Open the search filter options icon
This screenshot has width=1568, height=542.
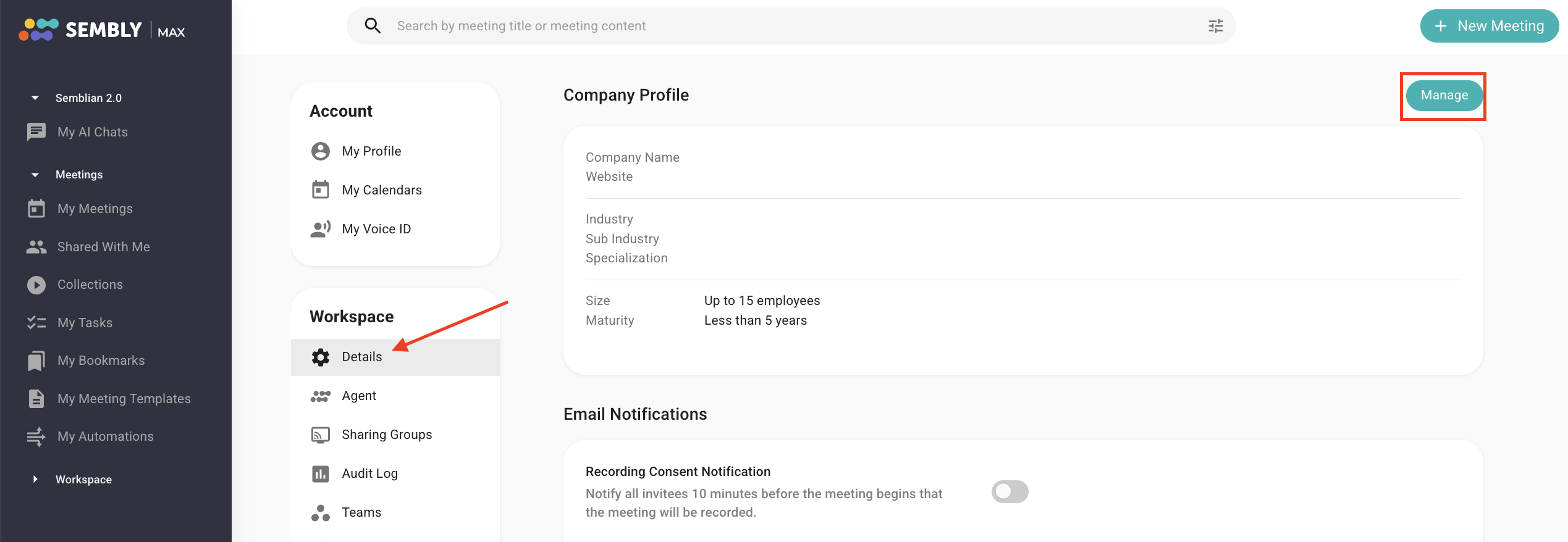(1215, 26)
